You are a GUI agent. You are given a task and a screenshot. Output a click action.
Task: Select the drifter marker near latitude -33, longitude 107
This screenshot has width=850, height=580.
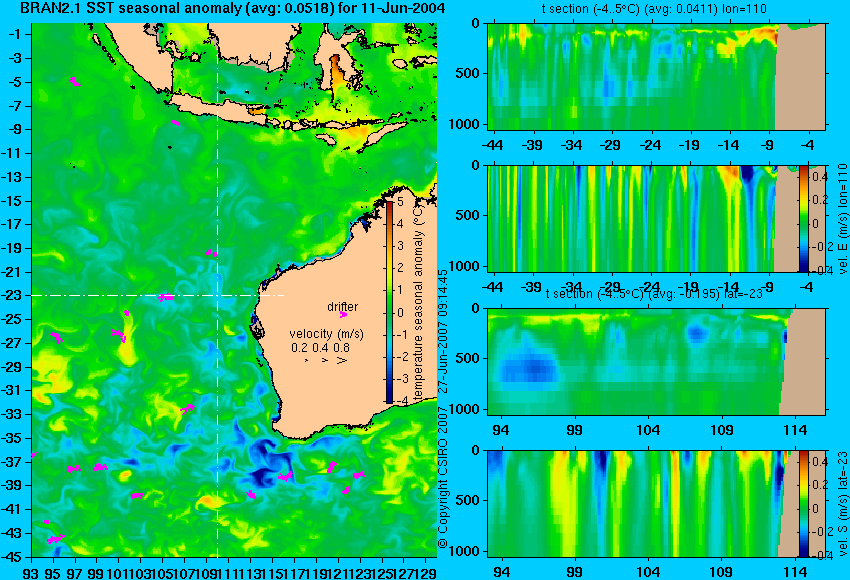coord(187,409)
